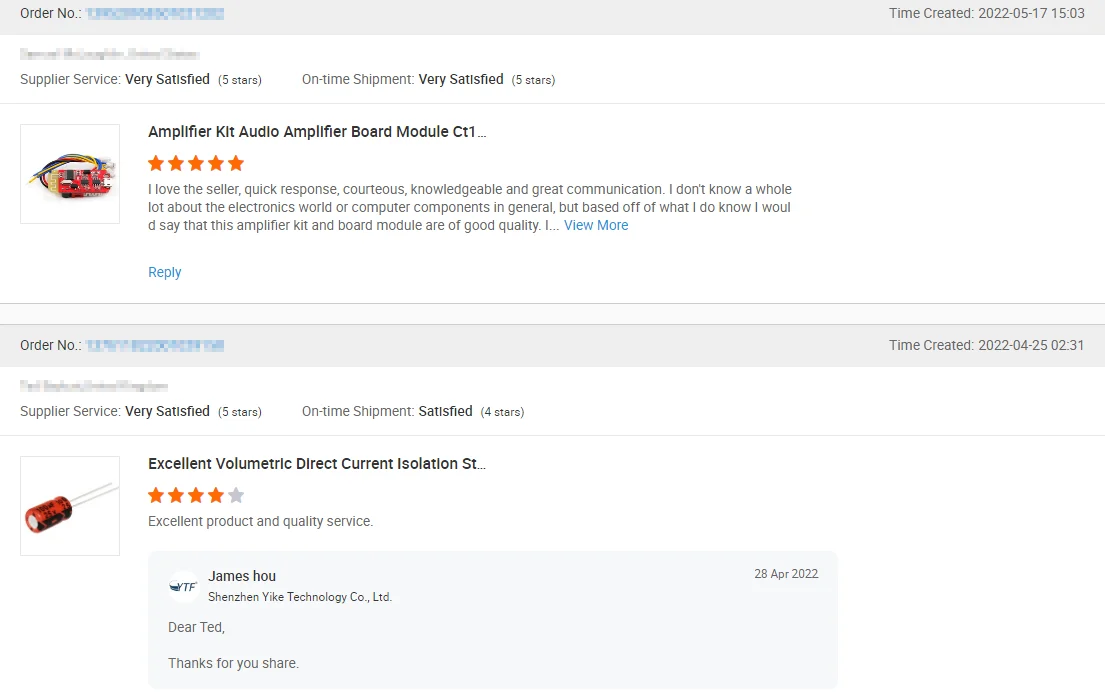This screenshot has height=696, width=1105.
Task: Open the red capacitor product thumbnail
Action: pos(70,506)
